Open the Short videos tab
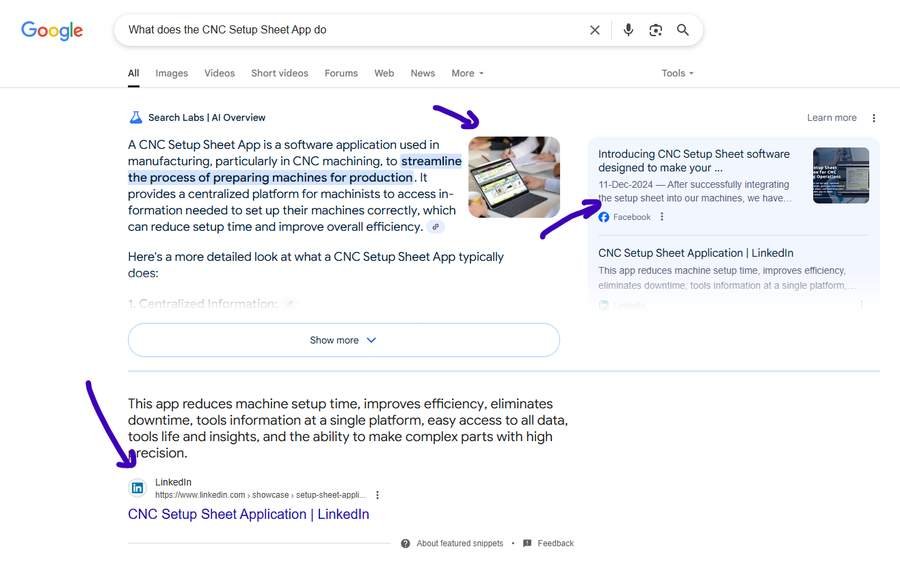The height and width of the screenshot is (564, 900). click(x=280, y=73)
